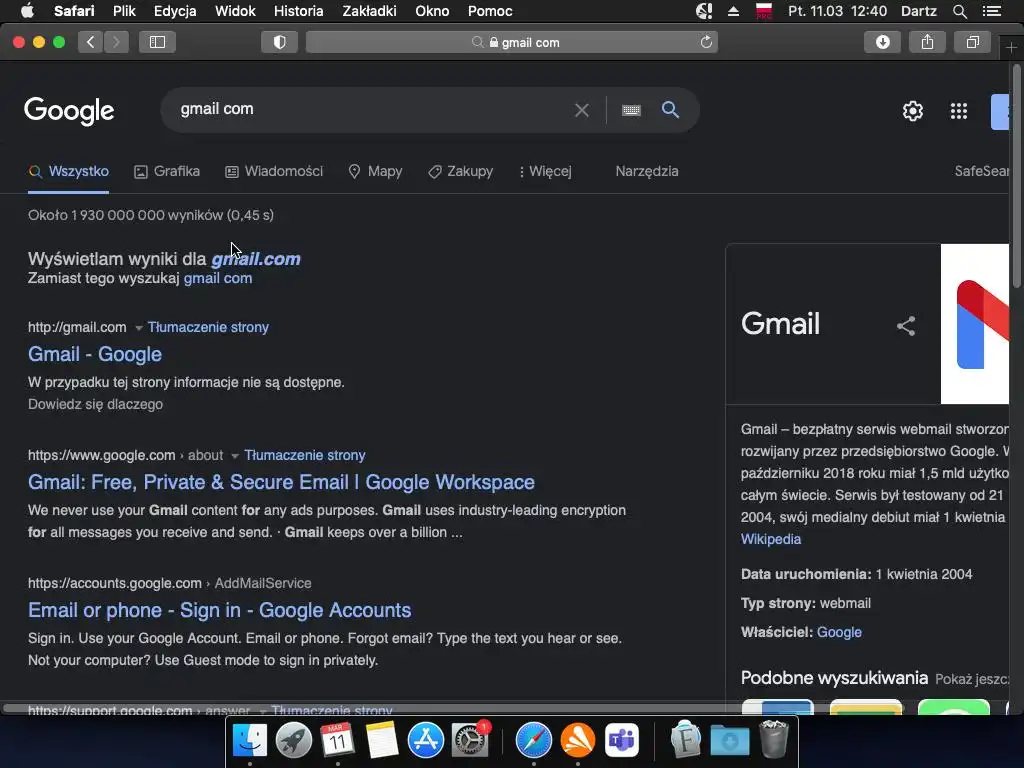Click the Google owner link under Właściciel
The width and height of the screenshot is (1024, 768).
[839, 632]
